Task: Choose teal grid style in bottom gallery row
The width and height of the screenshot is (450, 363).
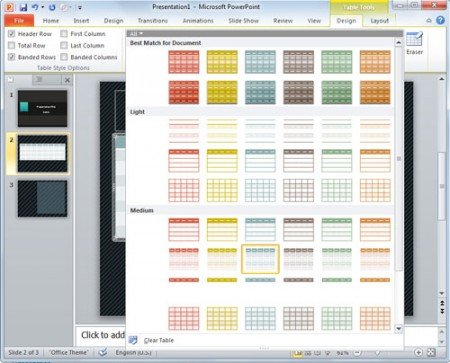Action: click(260, 319)
